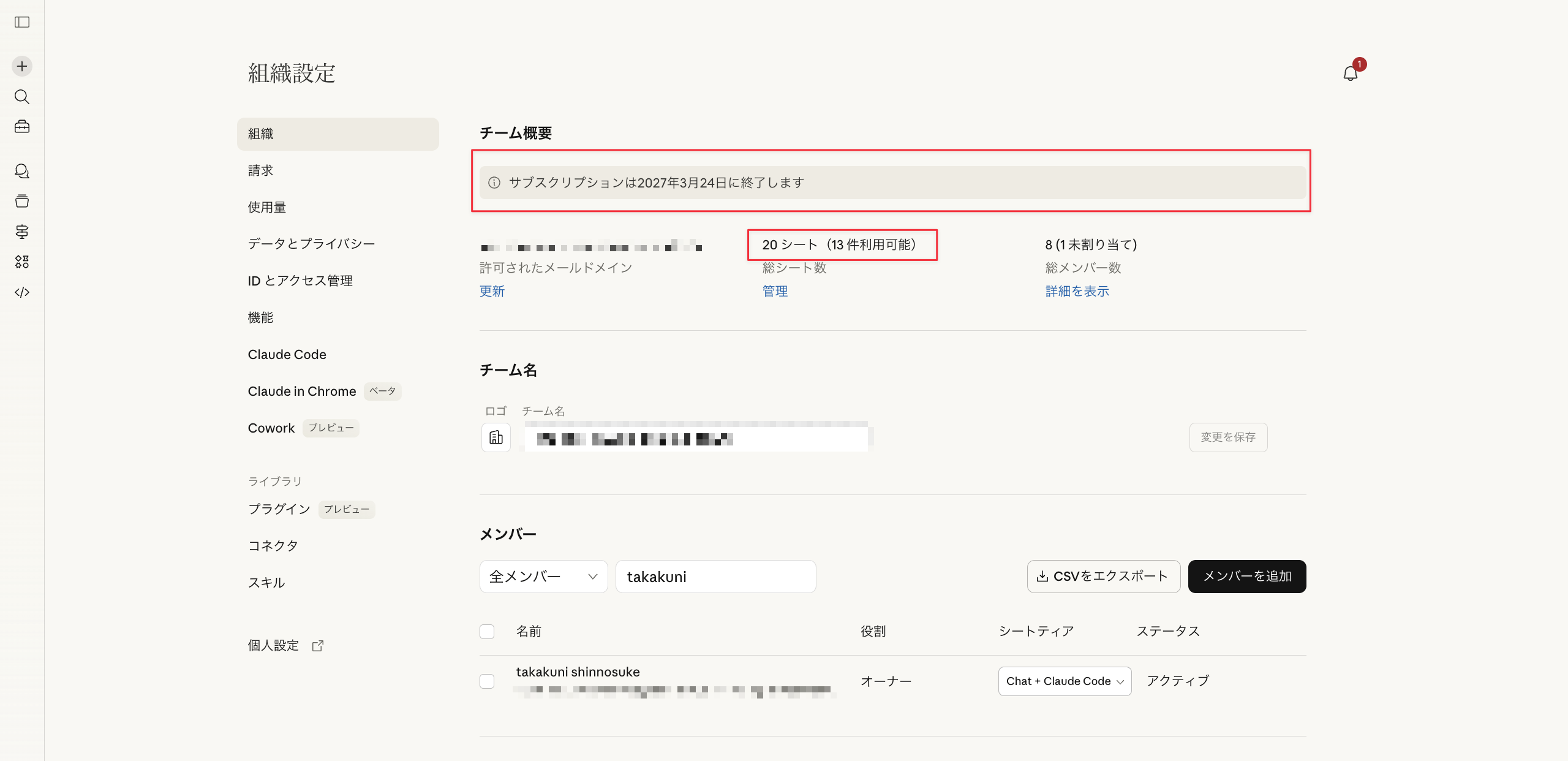The height and width of the screenshot is (761, 1568).
Task: Click the team logo building icon
Action: coord(496,437)
